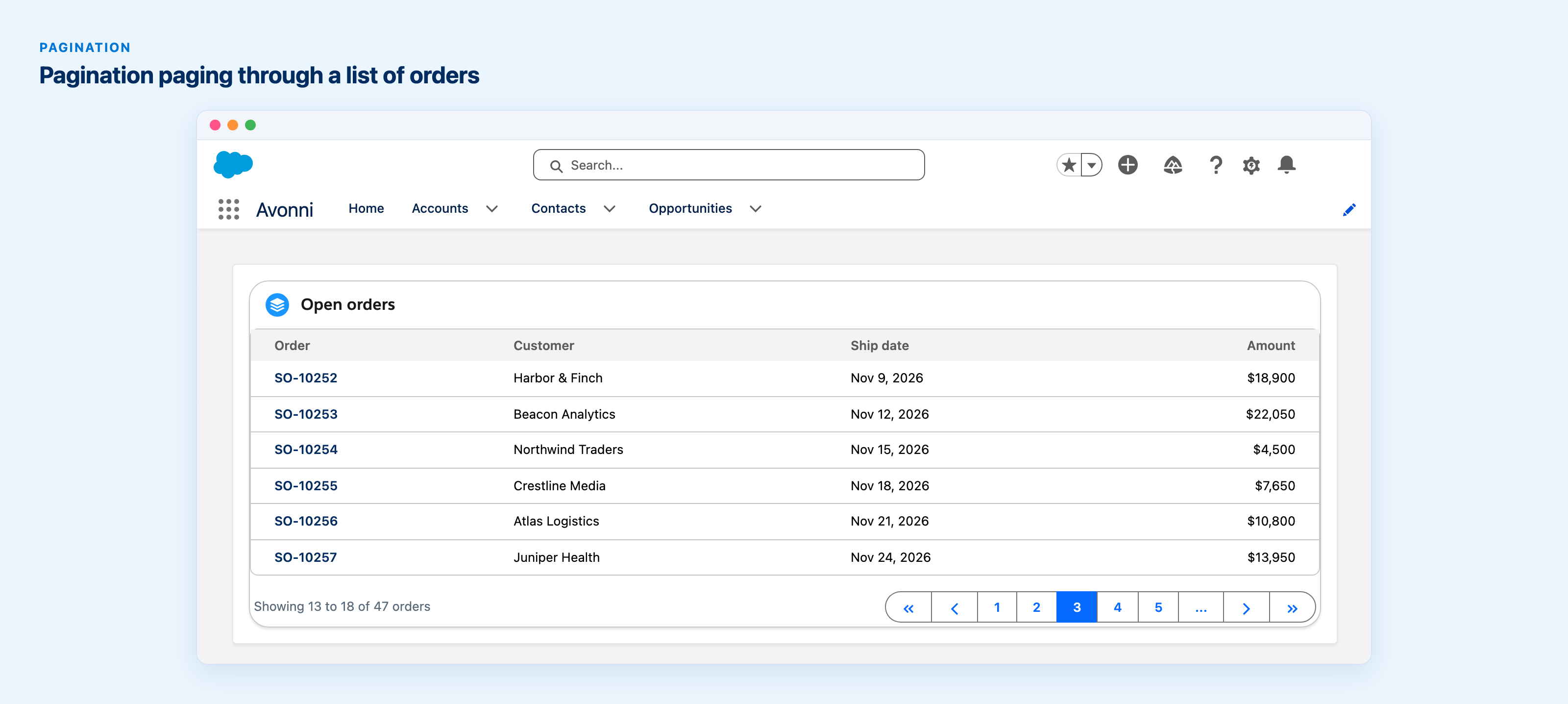Image resolution: width=1568 pixels, height=704 pixels.
Task: Click the Salesforce cloud logo
Action: [233, 164]
